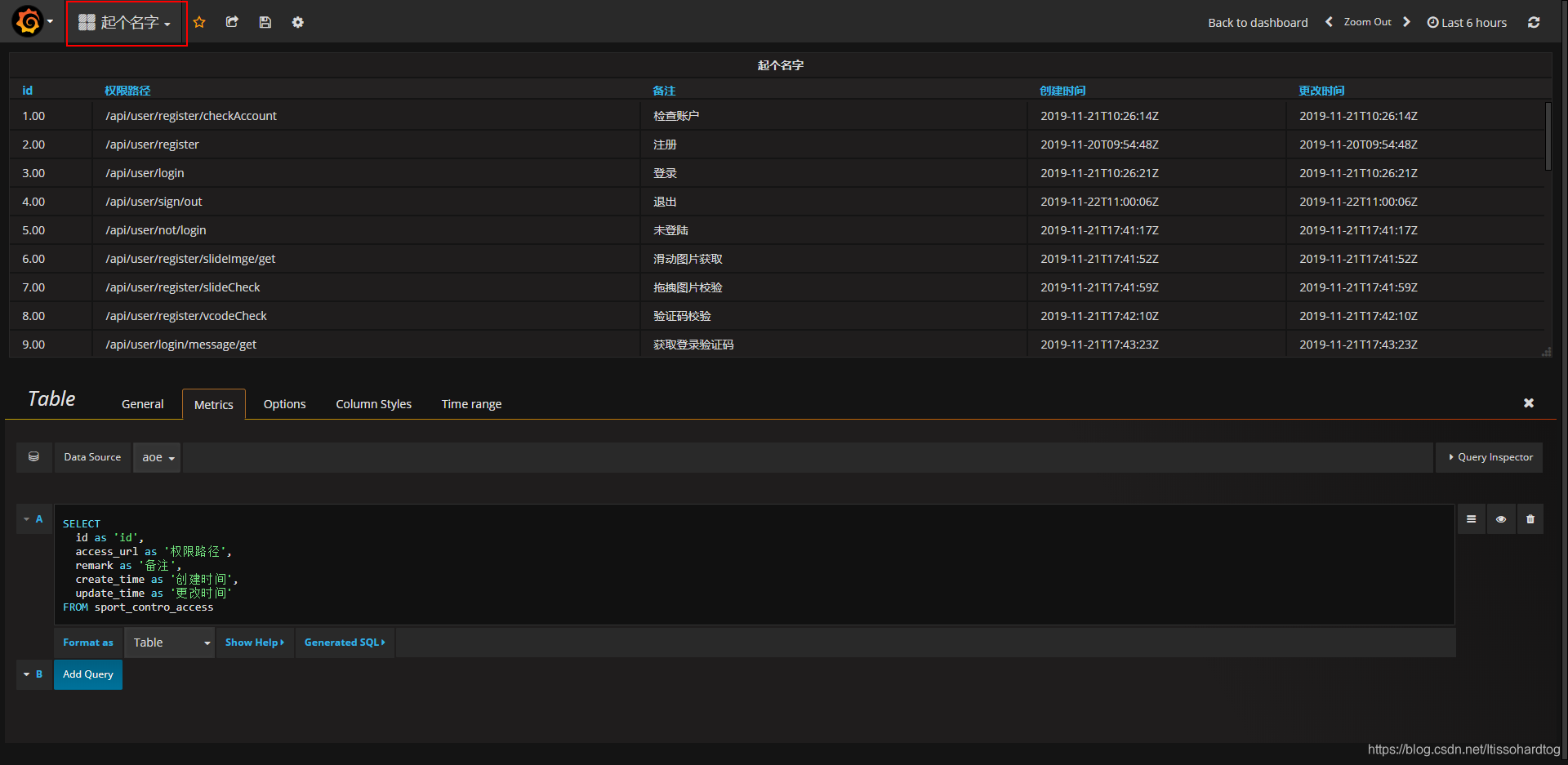Close the panel editor with X
Screen dimensions: 1568x765
pos(1529,403)
